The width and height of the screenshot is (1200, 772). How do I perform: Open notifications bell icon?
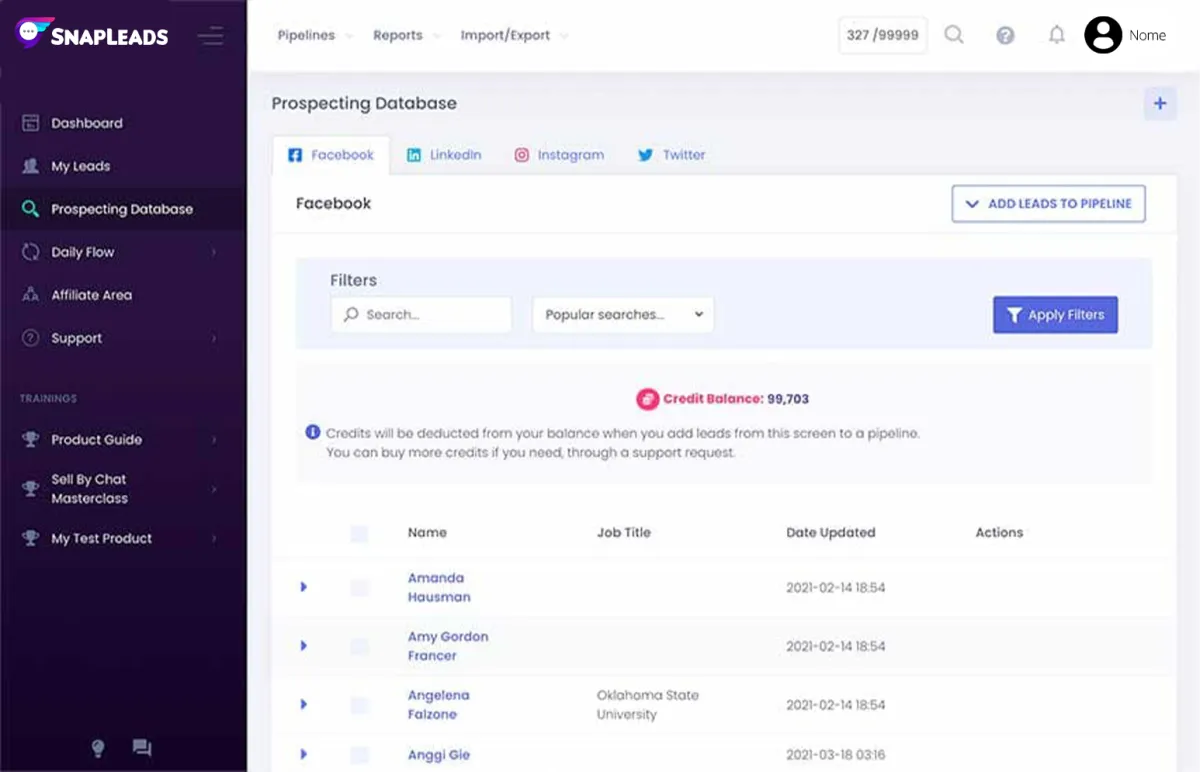pyautogui.click(x=1057, y=35)
